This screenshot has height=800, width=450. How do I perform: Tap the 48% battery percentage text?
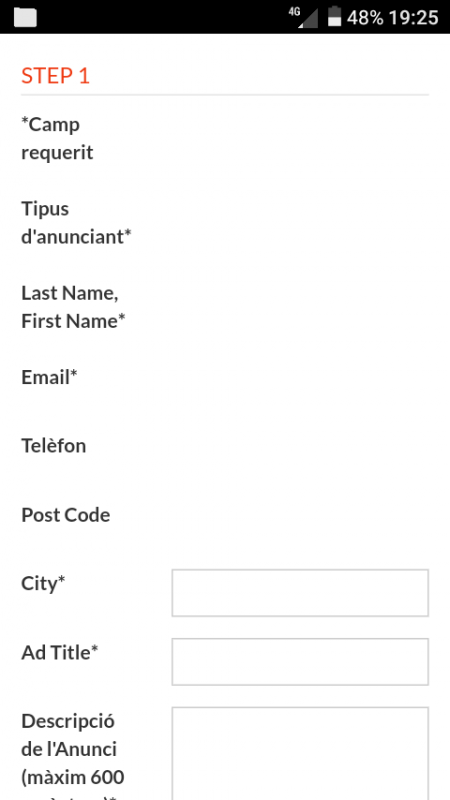365,17
